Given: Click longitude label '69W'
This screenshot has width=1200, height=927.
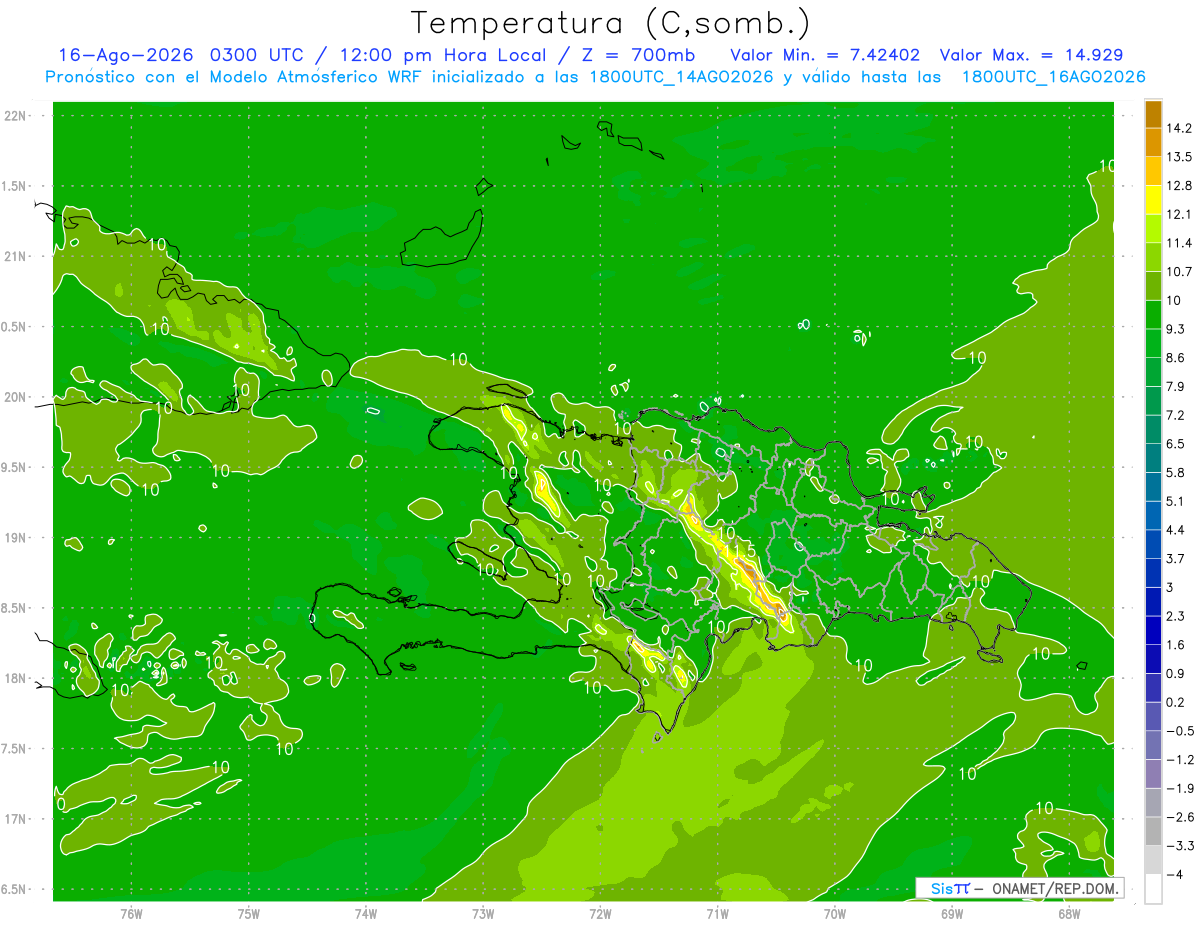Looking at the screenshot, I should [952, 913].
